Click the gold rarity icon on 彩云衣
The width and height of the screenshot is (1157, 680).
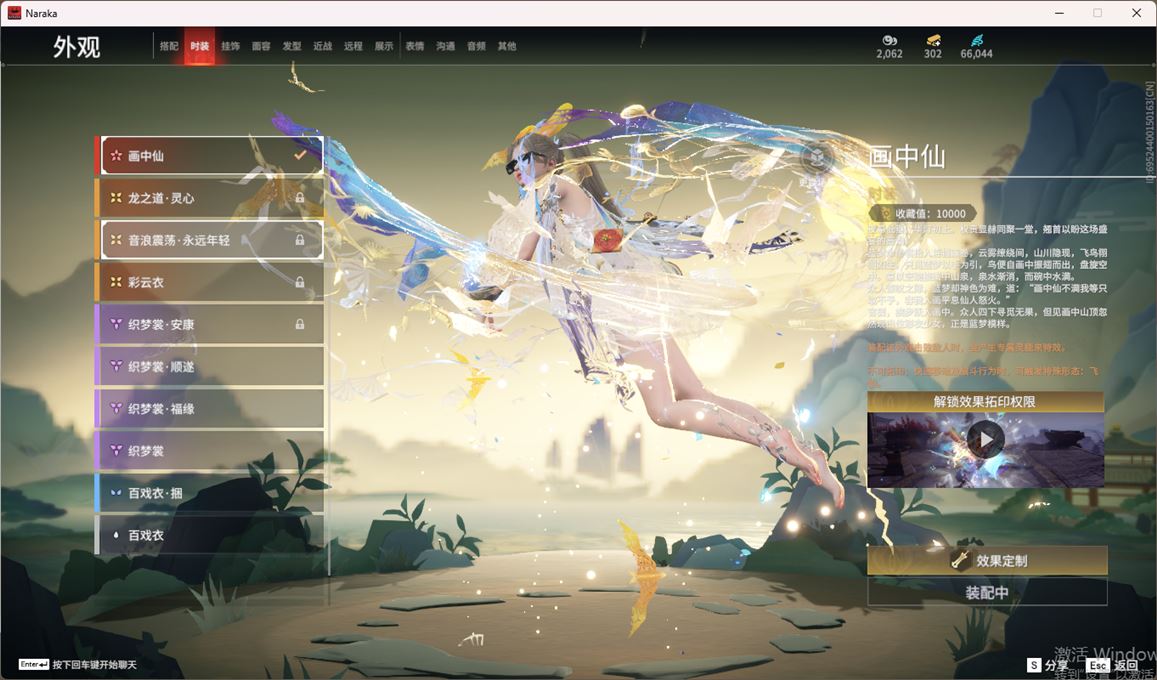116,282
